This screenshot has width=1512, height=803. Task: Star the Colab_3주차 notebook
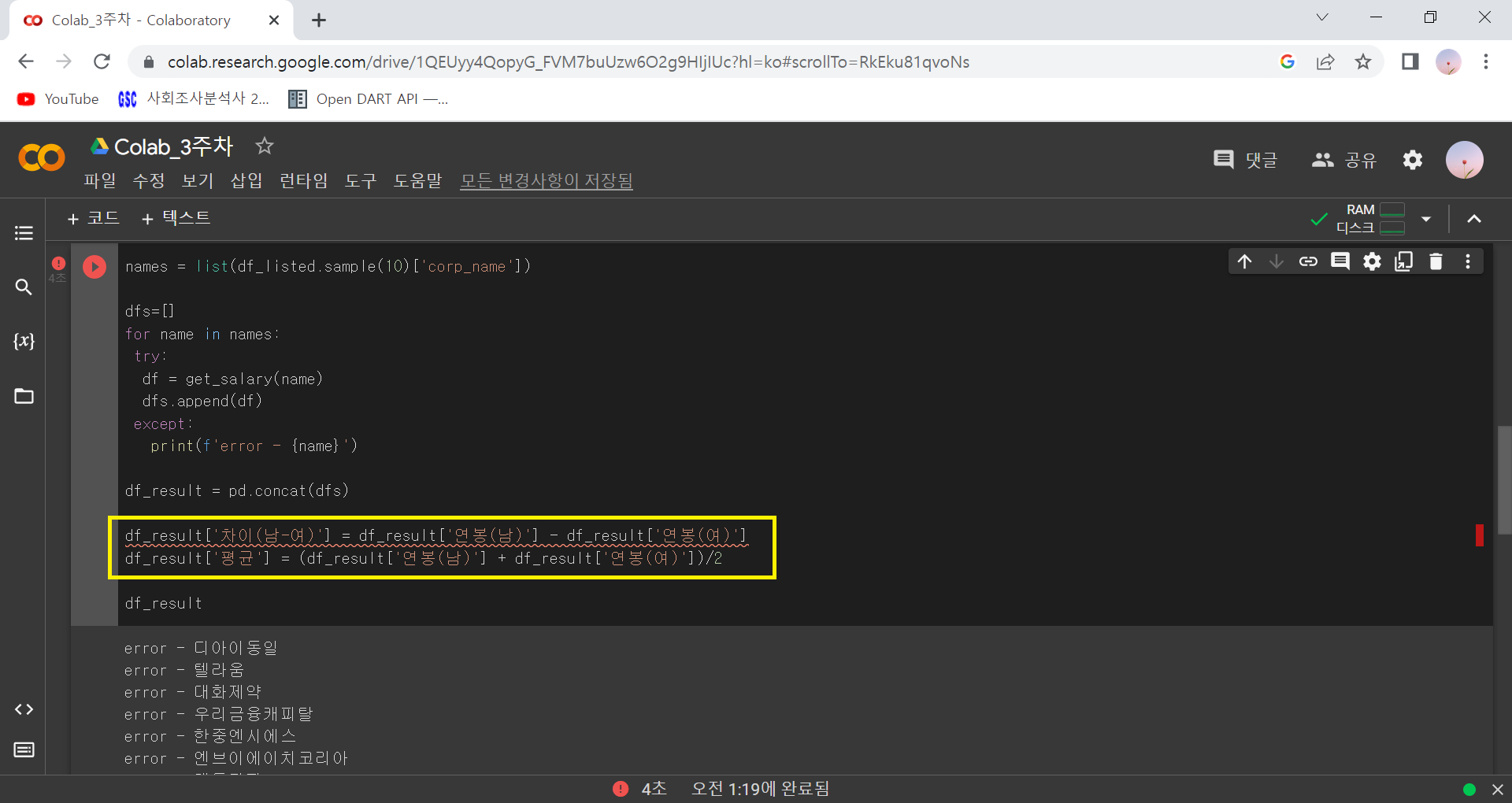[265, 146]
